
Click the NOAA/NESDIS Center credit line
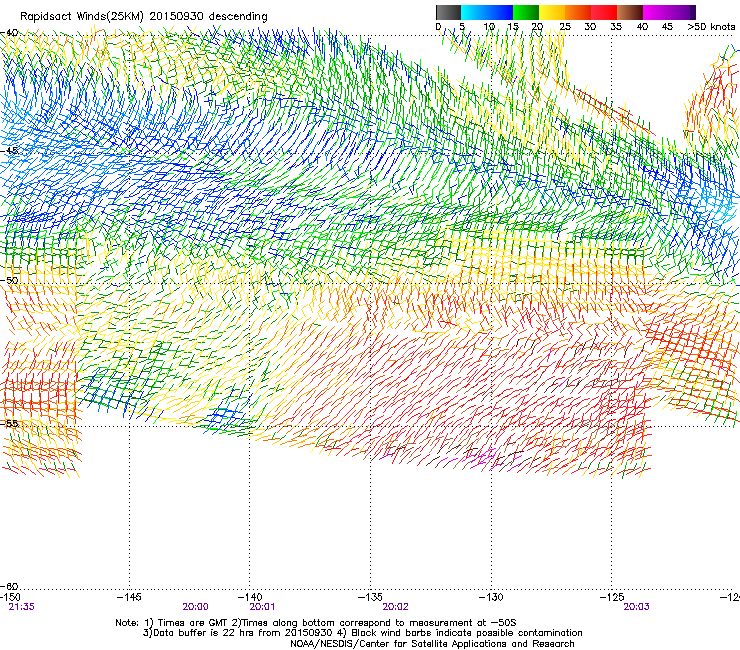[x=432, y=644]
